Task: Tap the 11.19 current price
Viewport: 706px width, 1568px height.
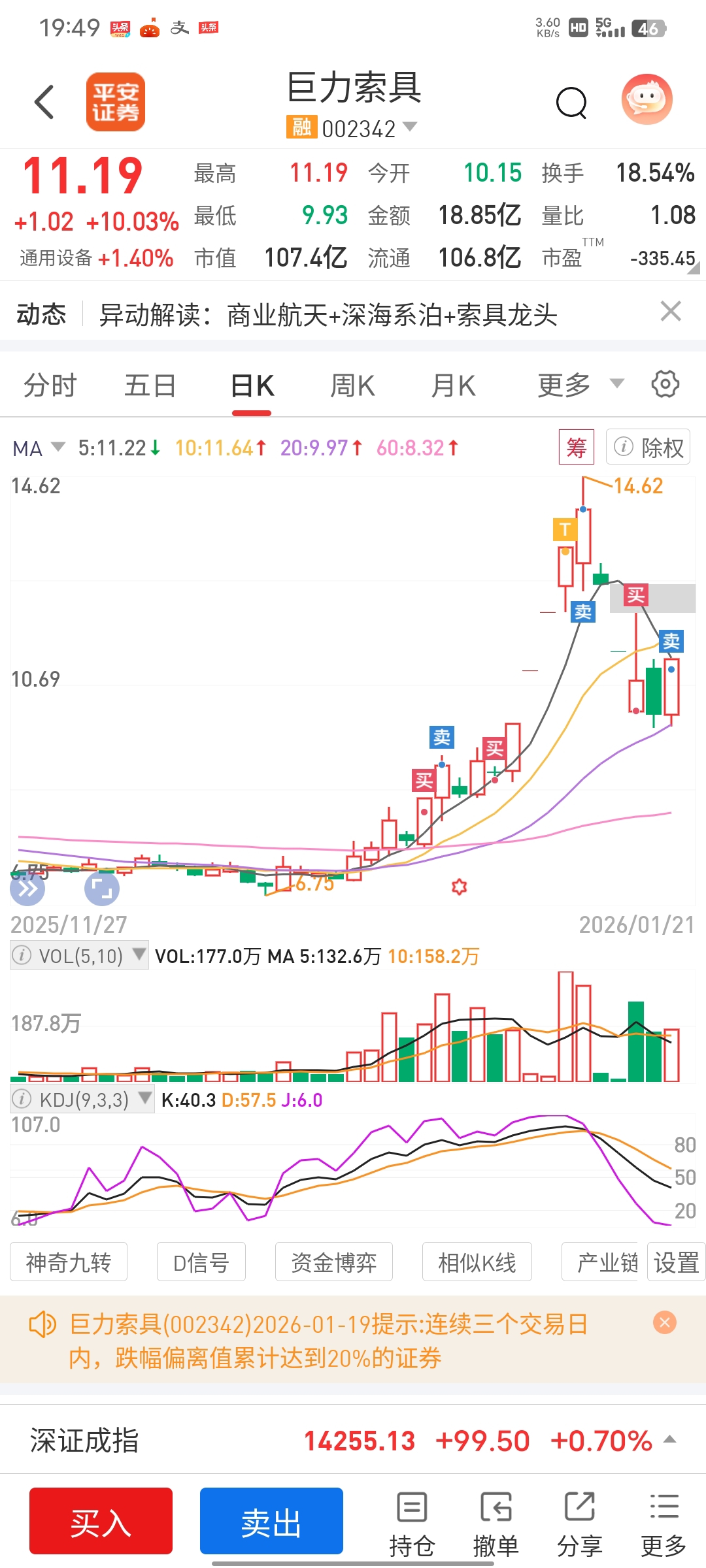Action: [82, 176]
